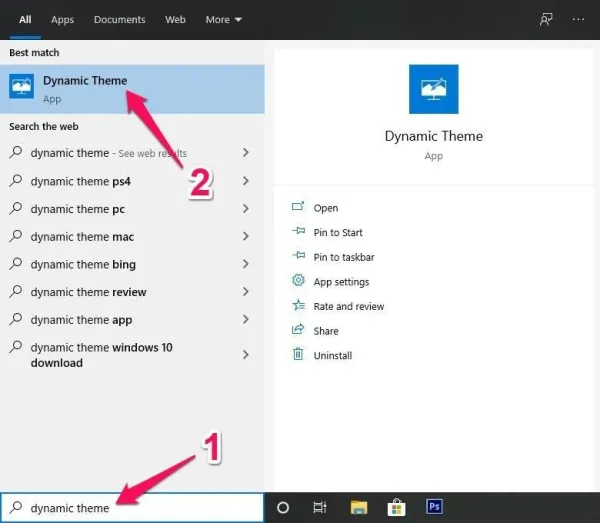
Task: Expand the 'dynamic theme app' chevron
Action: (x=246, y=319)
